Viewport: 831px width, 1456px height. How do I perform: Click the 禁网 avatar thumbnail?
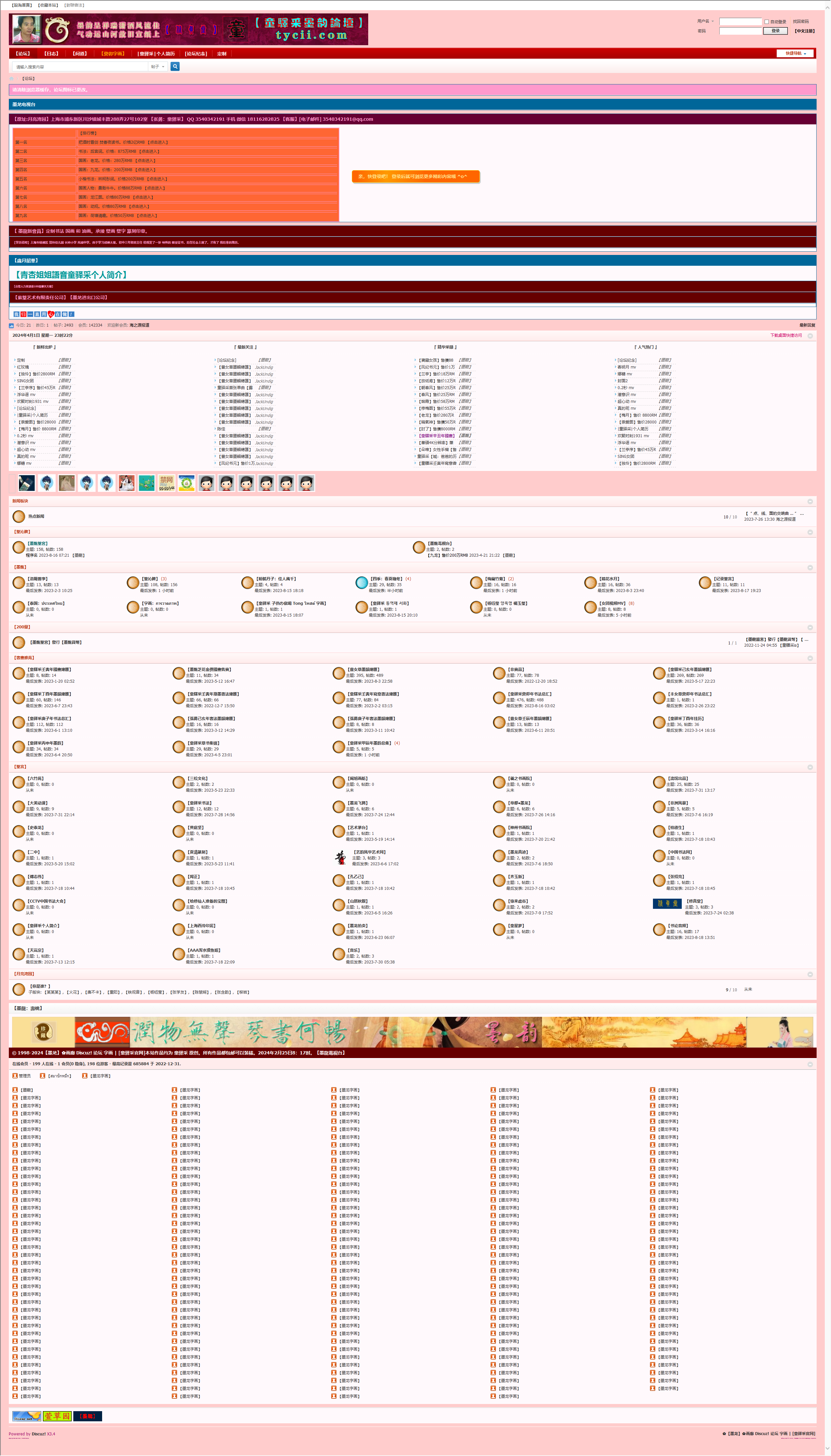coord(167,483)
